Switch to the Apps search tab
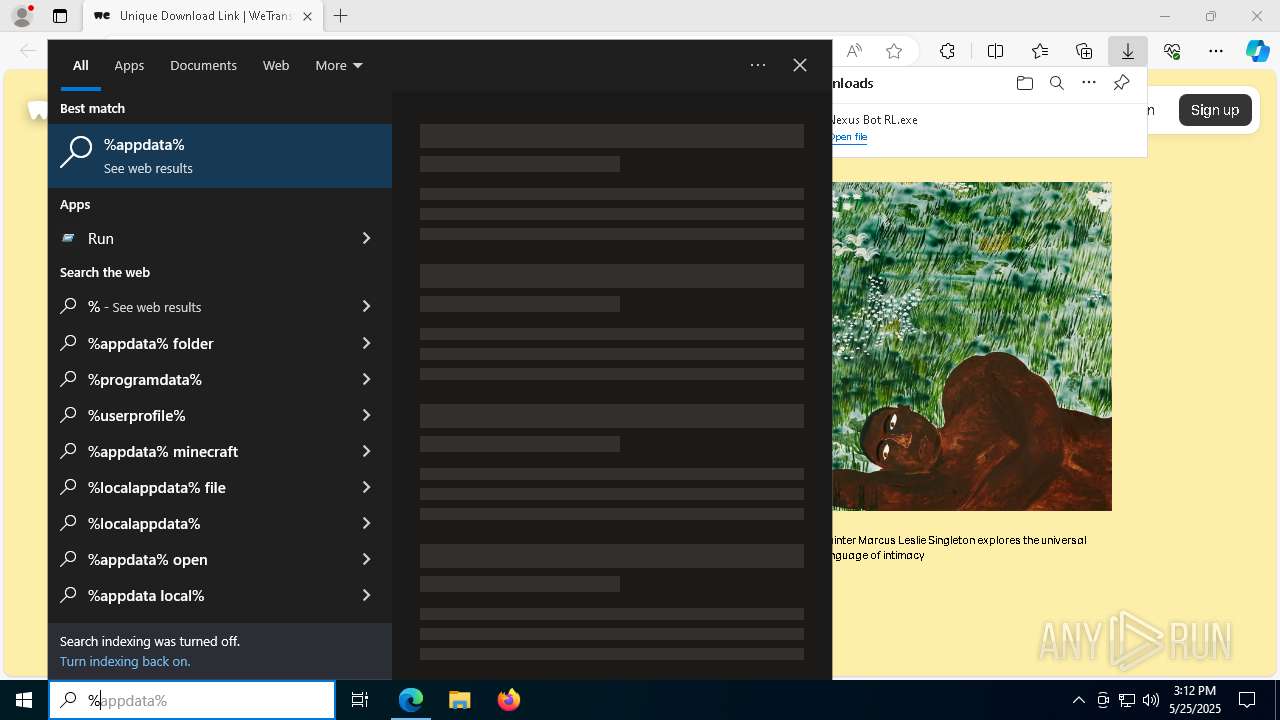The width and height of the screenshot is (1280, 720). click(129, 65)
